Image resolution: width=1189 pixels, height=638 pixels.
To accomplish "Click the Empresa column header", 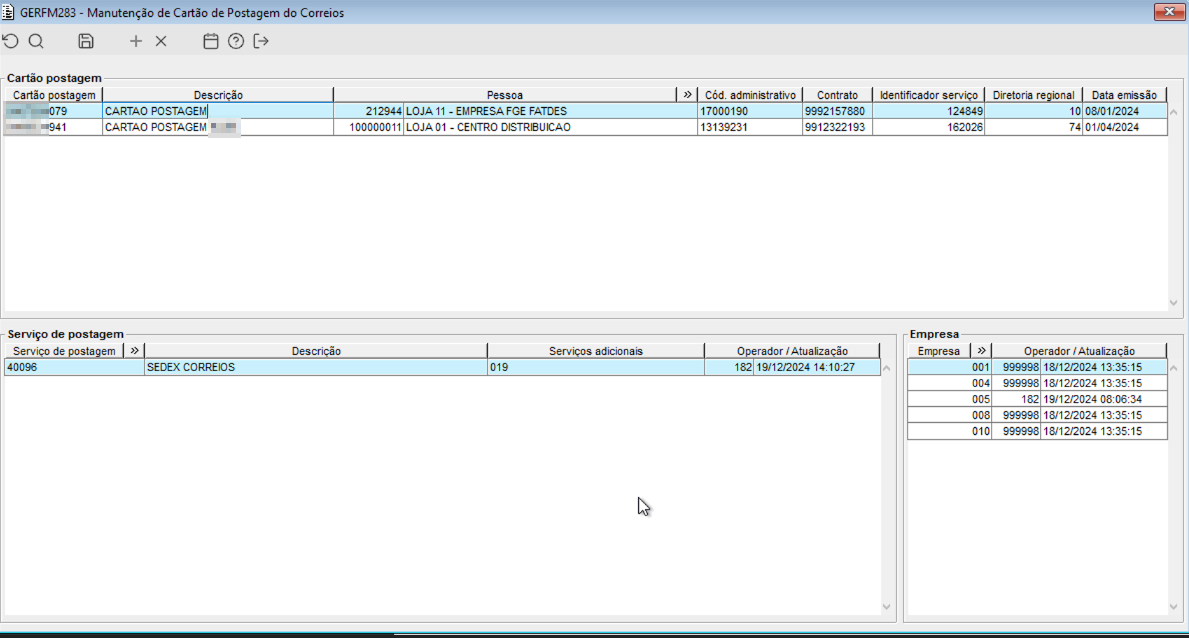I will coord(939,350).
